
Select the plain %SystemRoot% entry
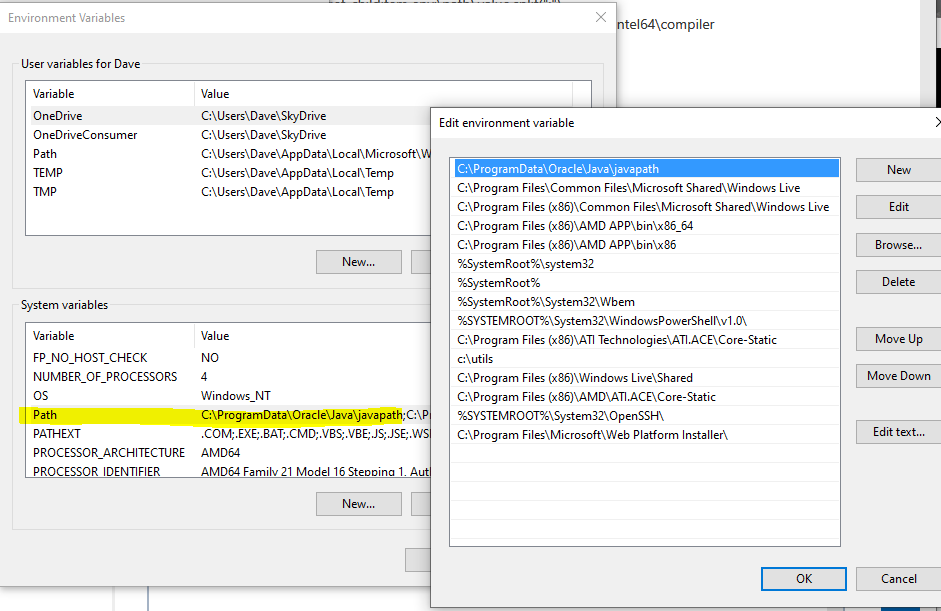point(645,283)
